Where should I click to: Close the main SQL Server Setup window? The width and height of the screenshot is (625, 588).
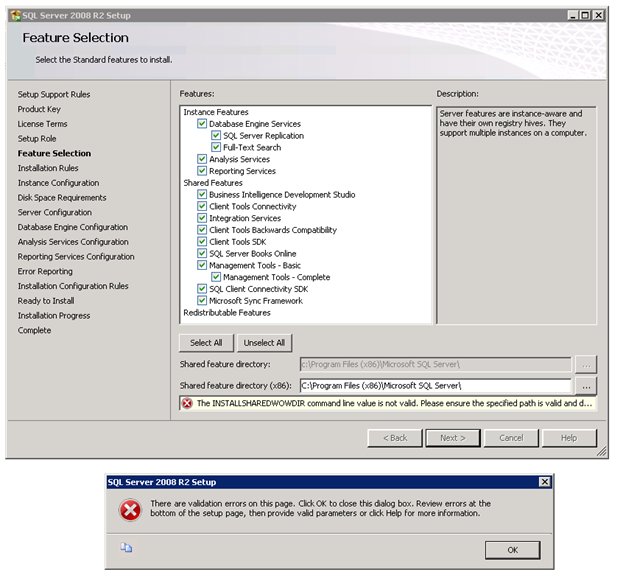tap(598, 16)
